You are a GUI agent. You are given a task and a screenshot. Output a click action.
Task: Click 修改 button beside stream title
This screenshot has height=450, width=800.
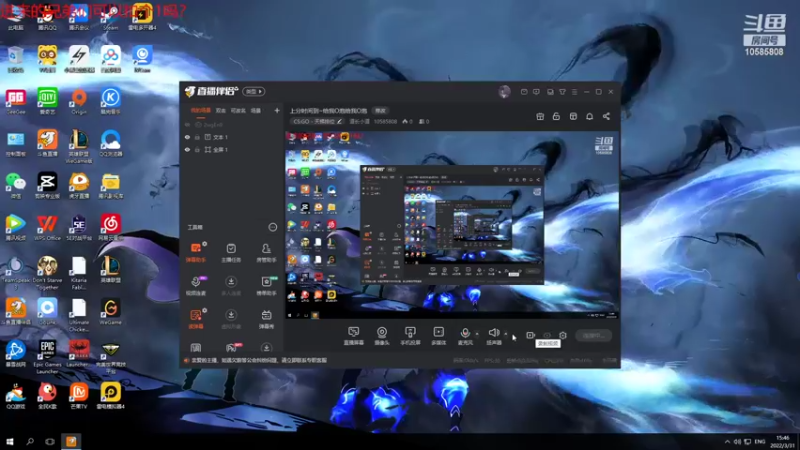[x=381, y=111]
